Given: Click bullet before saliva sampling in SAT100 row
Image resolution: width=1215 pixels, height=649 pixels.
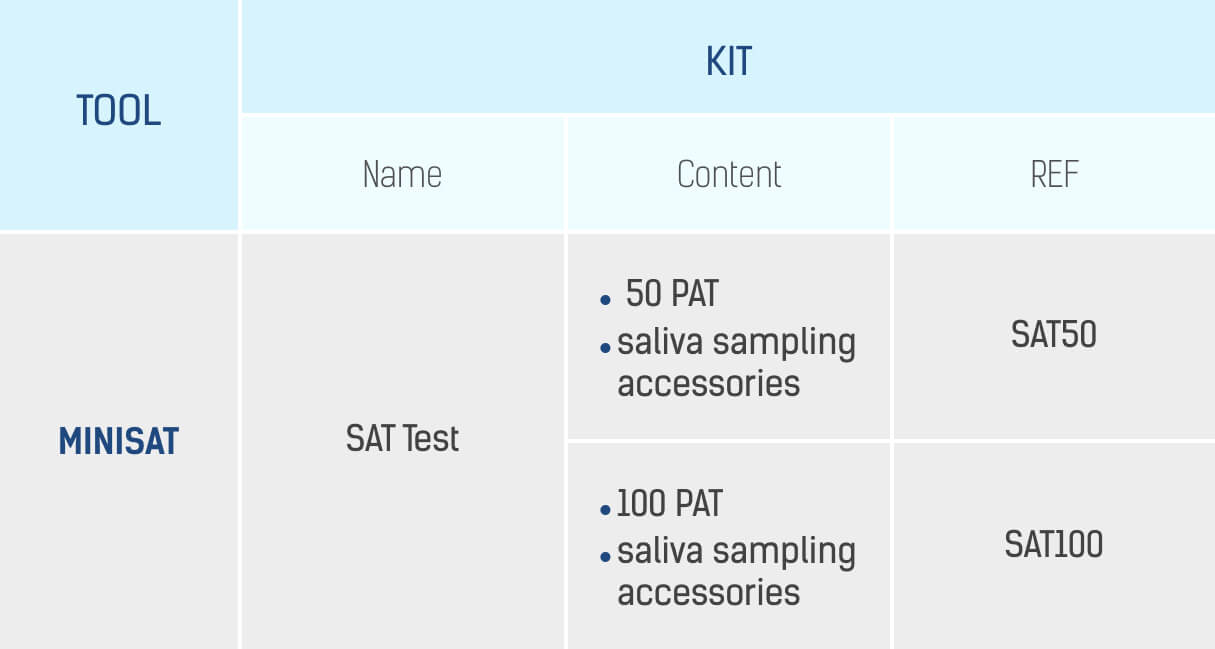Looking at the screenshot, I should (605, 557).
